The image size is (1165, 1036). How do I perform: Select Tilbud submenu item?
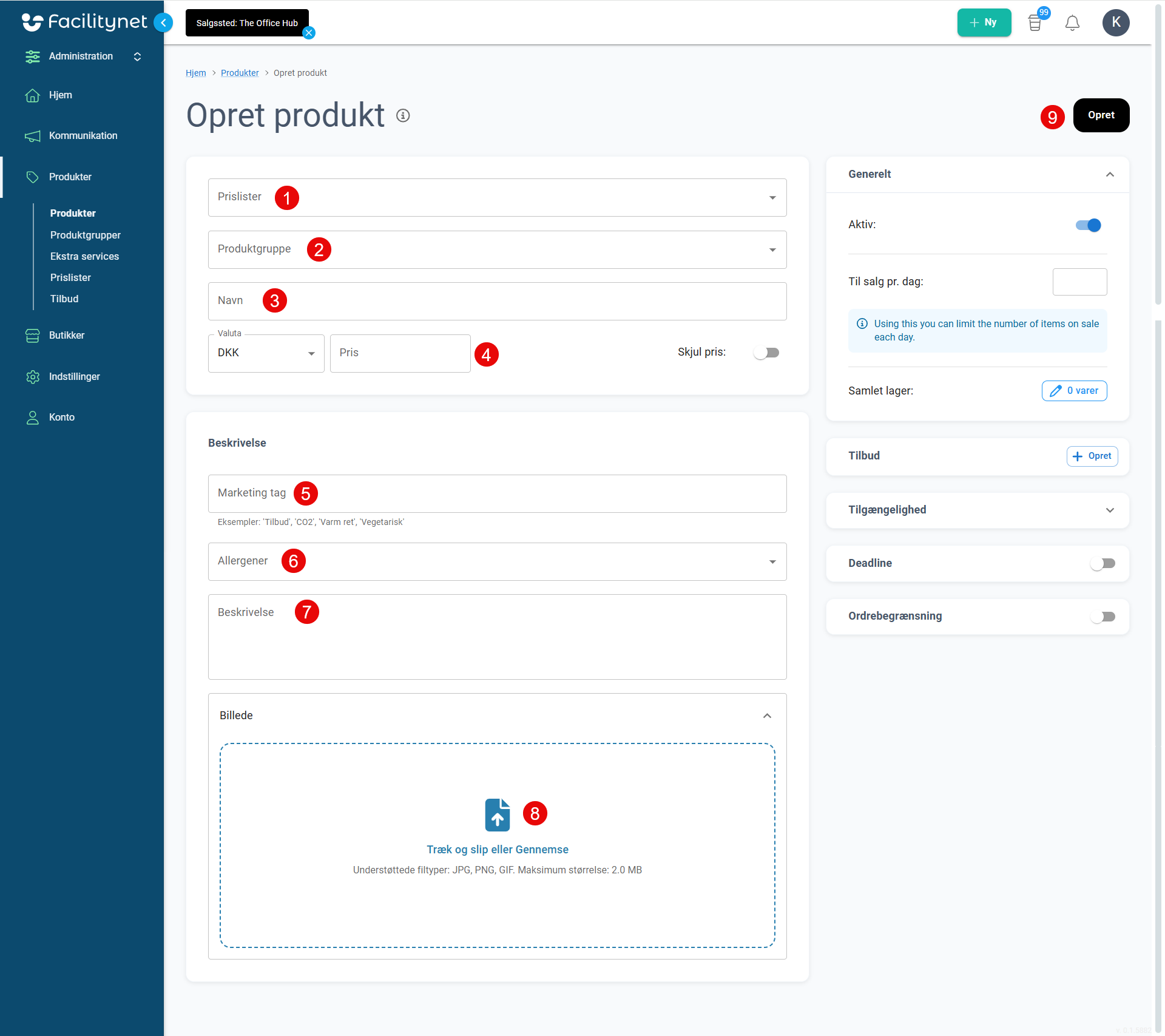click(x=64, y=299)
